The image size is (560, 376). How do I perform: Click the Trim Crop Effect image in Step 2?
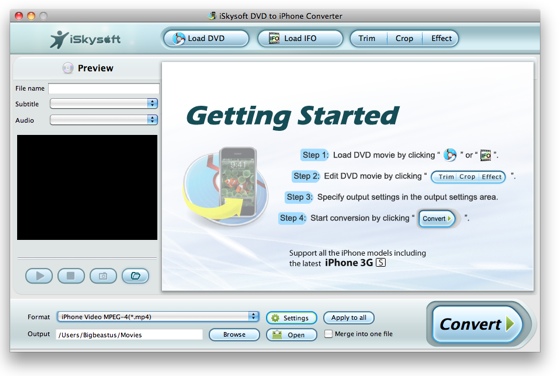(x=468, y=177)
